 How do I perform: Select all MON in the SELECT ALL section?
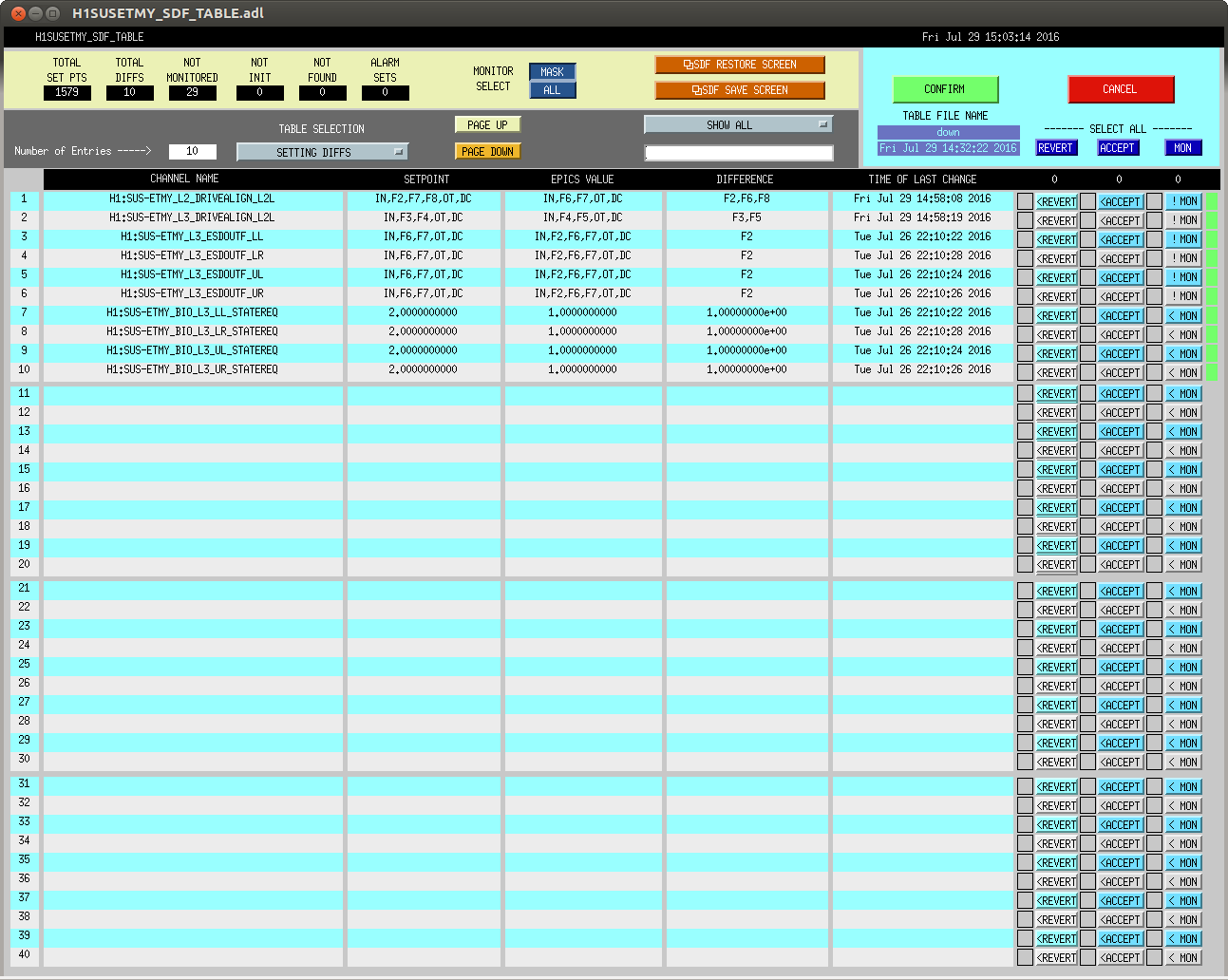1183,148
